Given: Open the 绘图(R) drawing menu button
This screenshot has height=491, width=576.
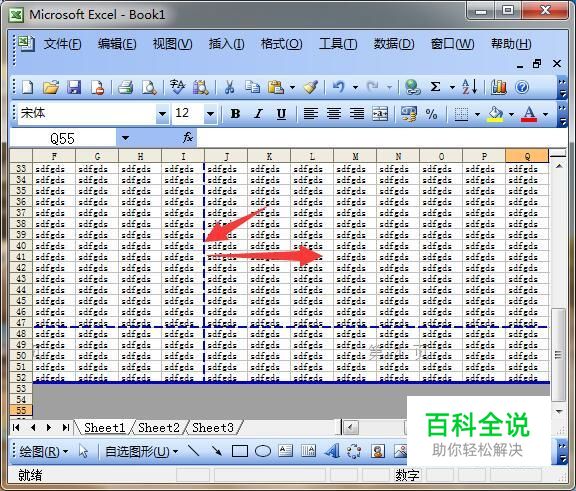Looking at the screenshot, I should 43,451.
